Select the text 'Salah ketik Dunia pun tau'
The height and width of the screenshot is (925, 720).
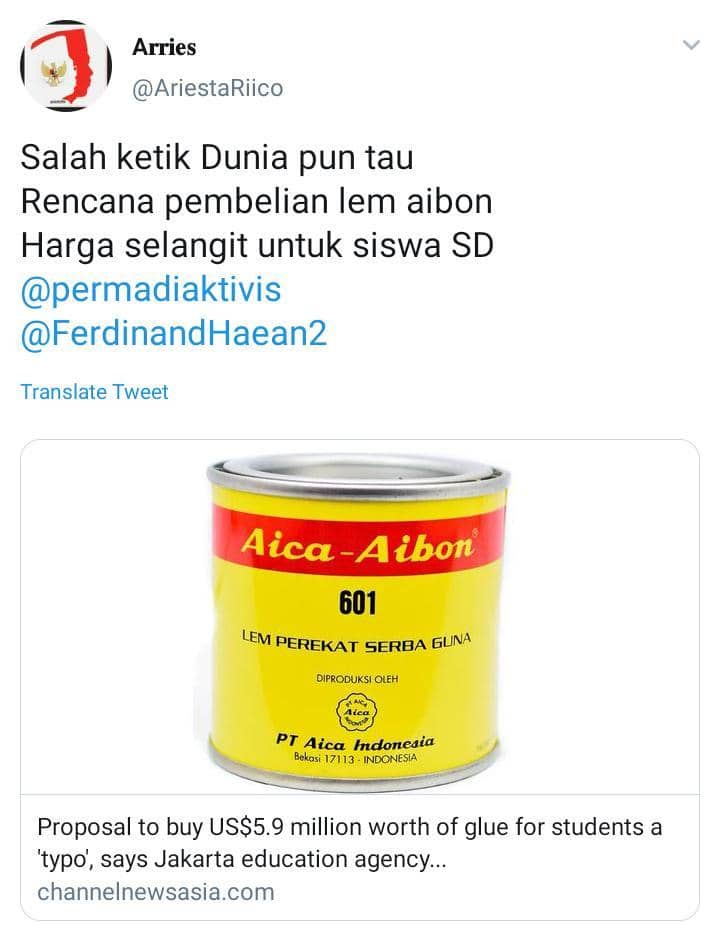pos(217,158)
